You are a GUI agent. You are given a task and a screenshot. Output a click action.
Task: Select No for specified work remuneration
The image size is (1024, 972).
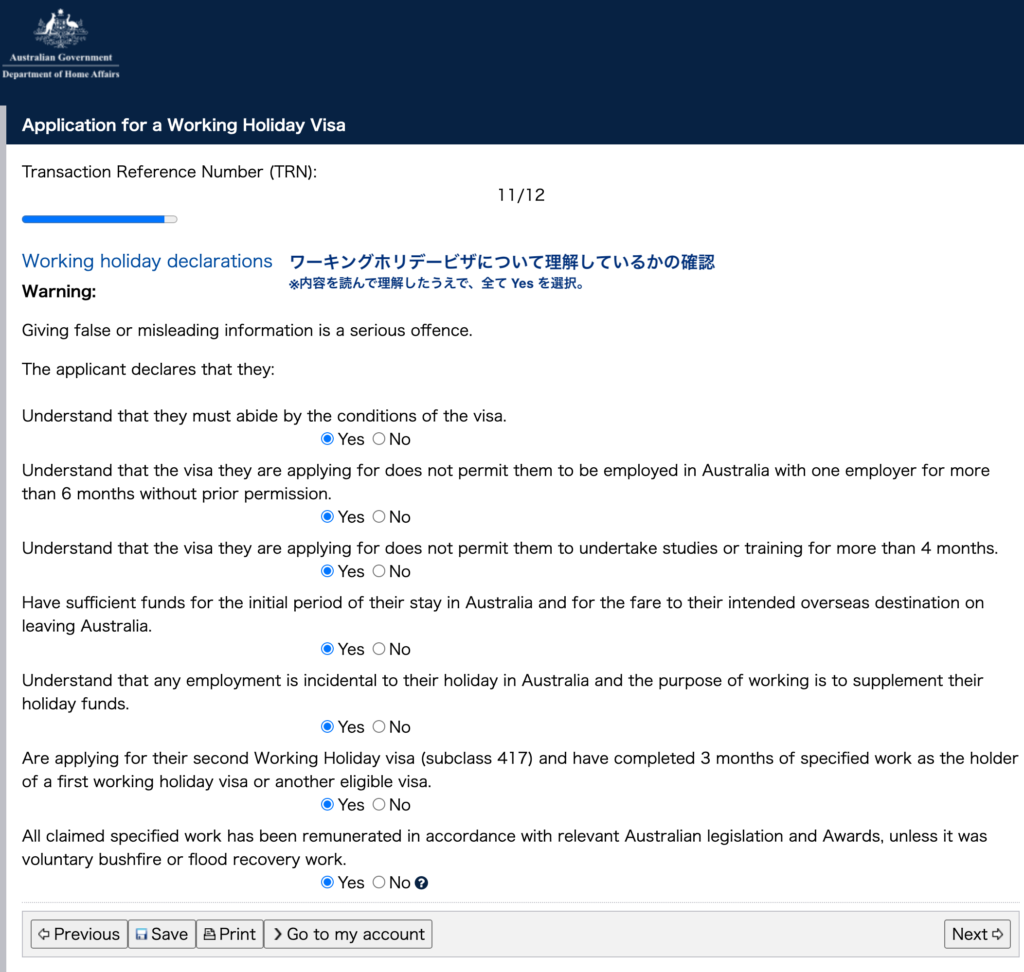[379, 883]
